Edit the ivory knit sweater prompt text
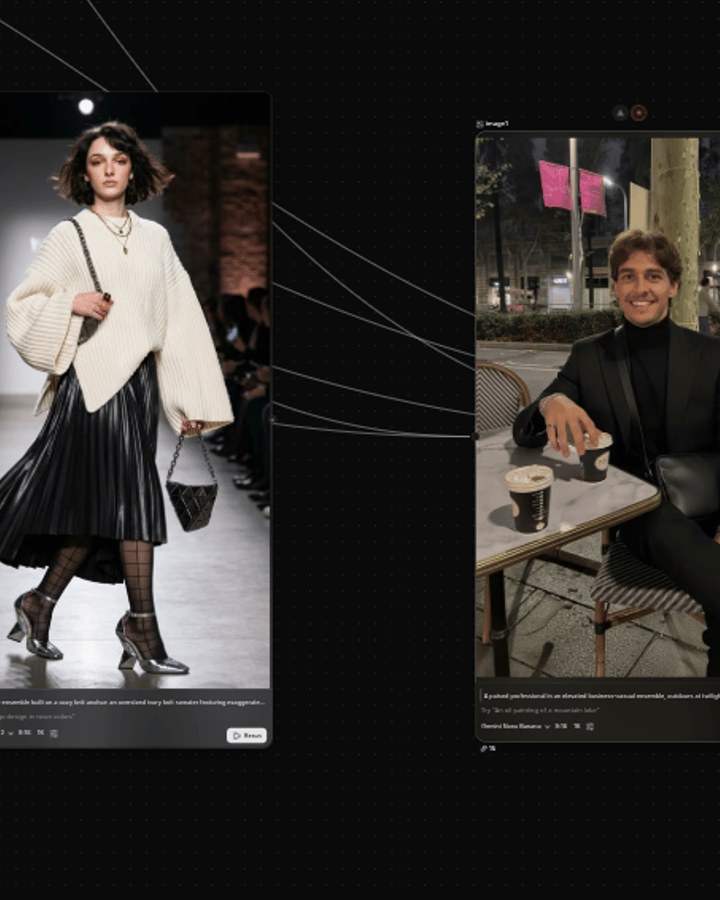 point(132,702)
